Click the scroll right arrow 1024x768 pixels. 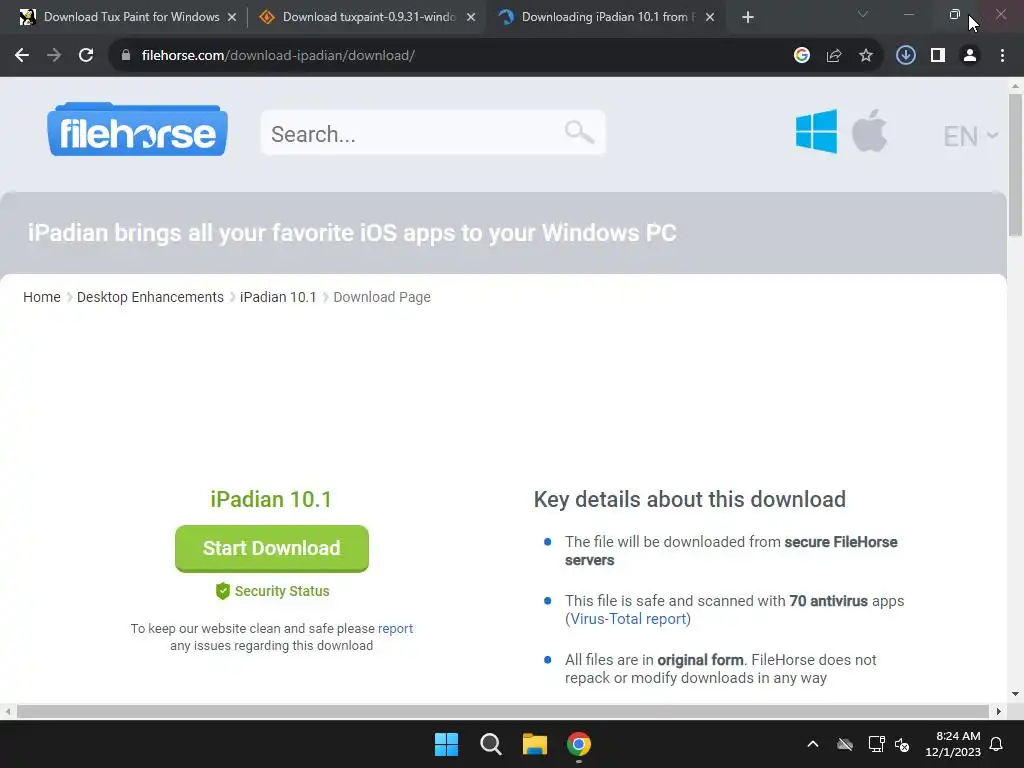tap(999, 711)
